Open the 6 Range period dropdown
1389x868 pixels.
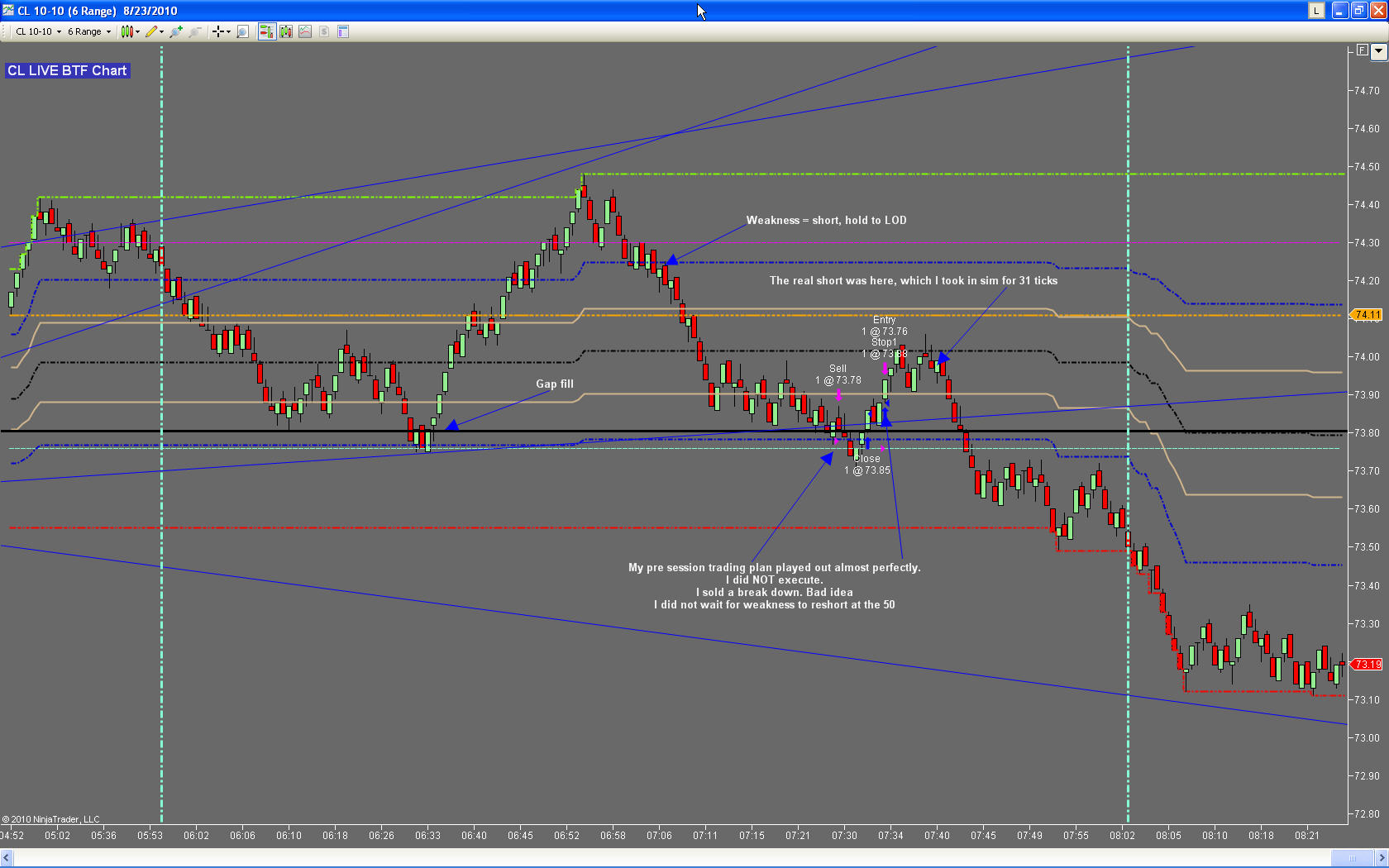pyautogui.click(x=88, y=31)
